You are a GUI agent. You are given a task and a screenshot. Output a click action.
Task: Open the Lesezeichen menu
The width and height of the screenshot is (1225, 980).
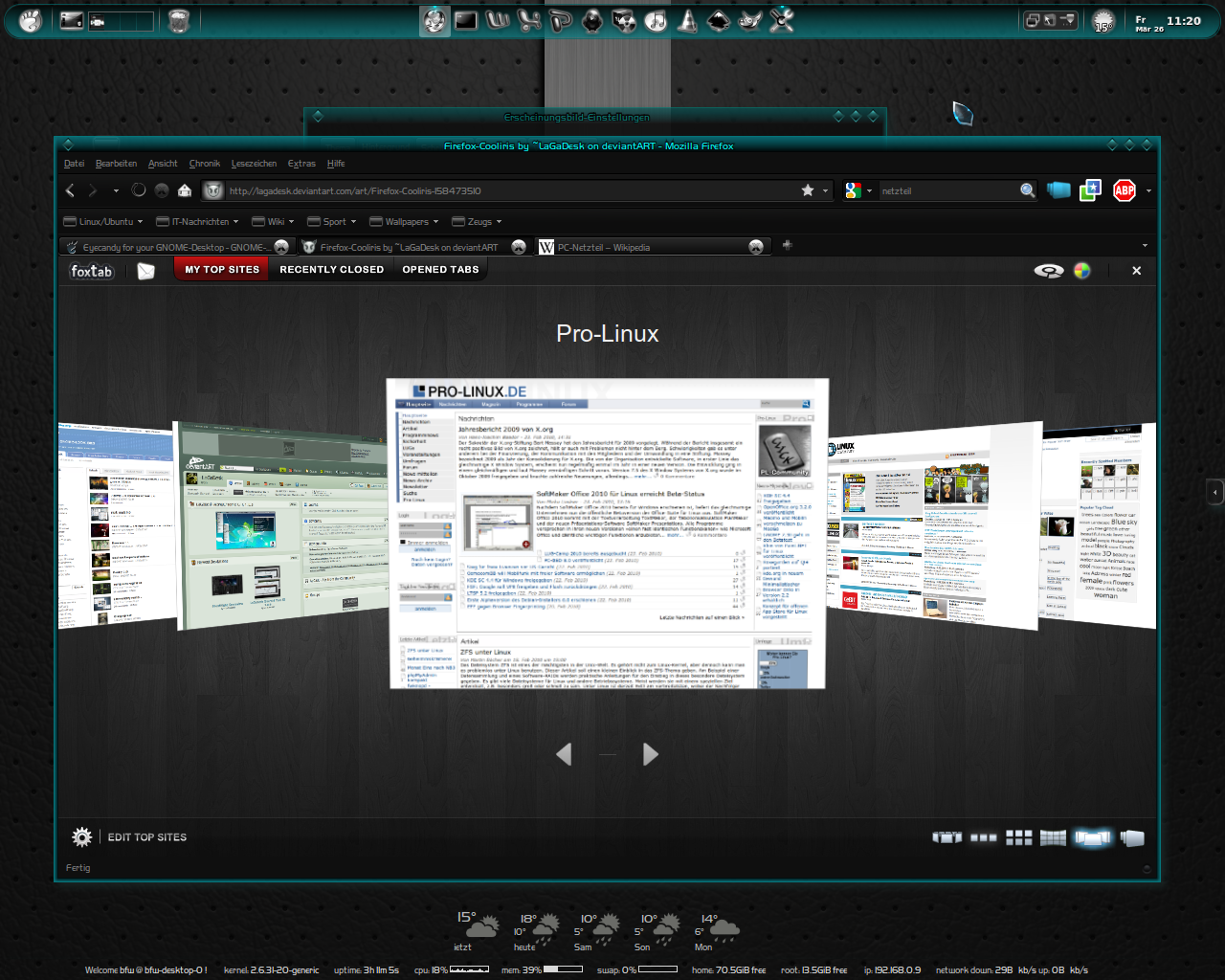coord(254,164)
